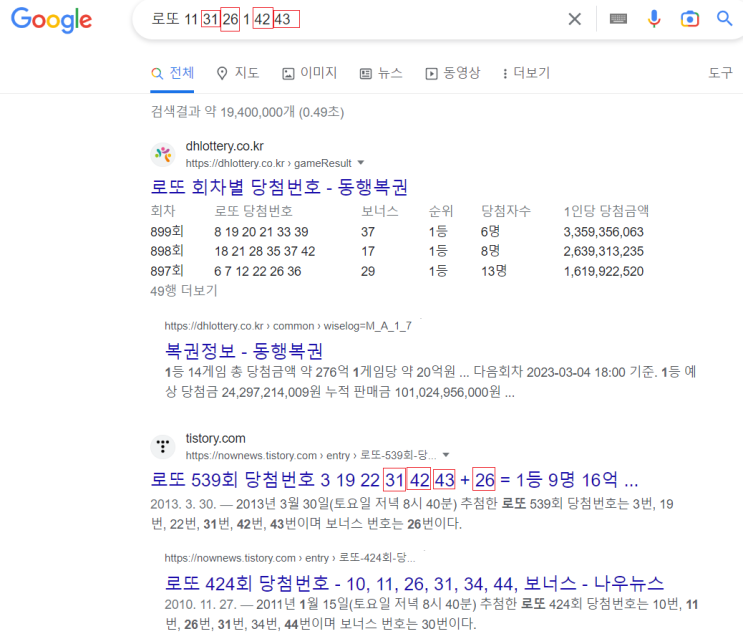Click winner count 13명

[494, 271]
